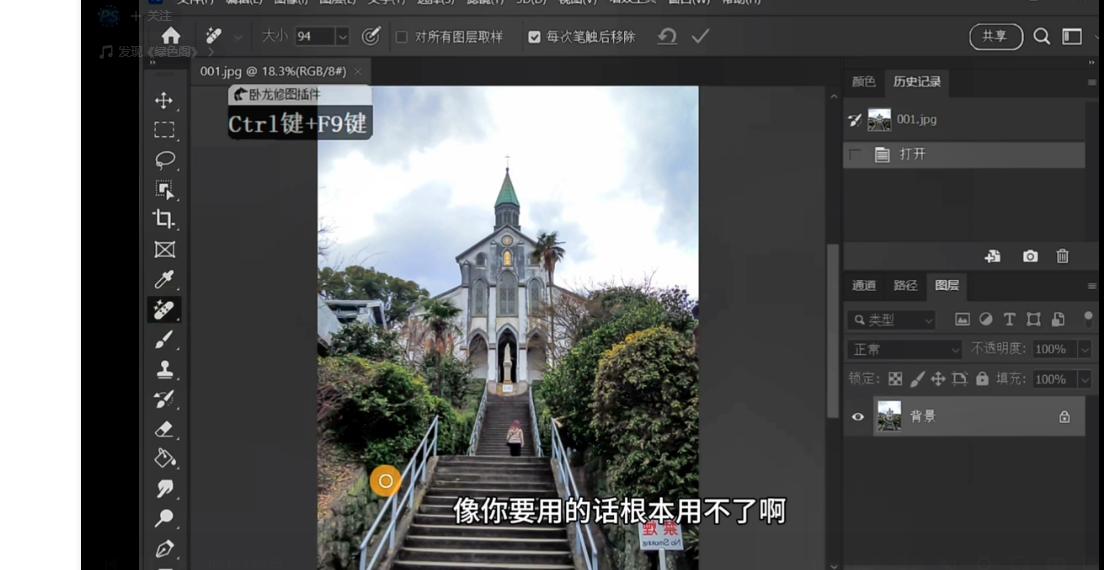Screen dimensions: 1104x570
Task: Open the 不透明度 opacity dropdown arrow
Action: pos(1084,349)
